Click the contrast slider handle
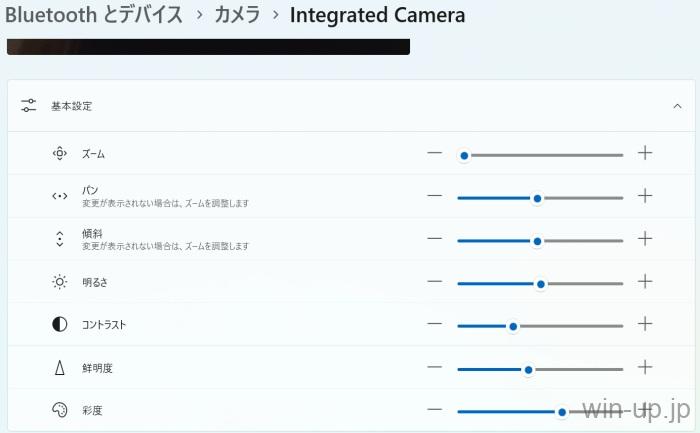The width and height of the screenshot is (700, 433). pyautogui.click(x=513, y=326)
